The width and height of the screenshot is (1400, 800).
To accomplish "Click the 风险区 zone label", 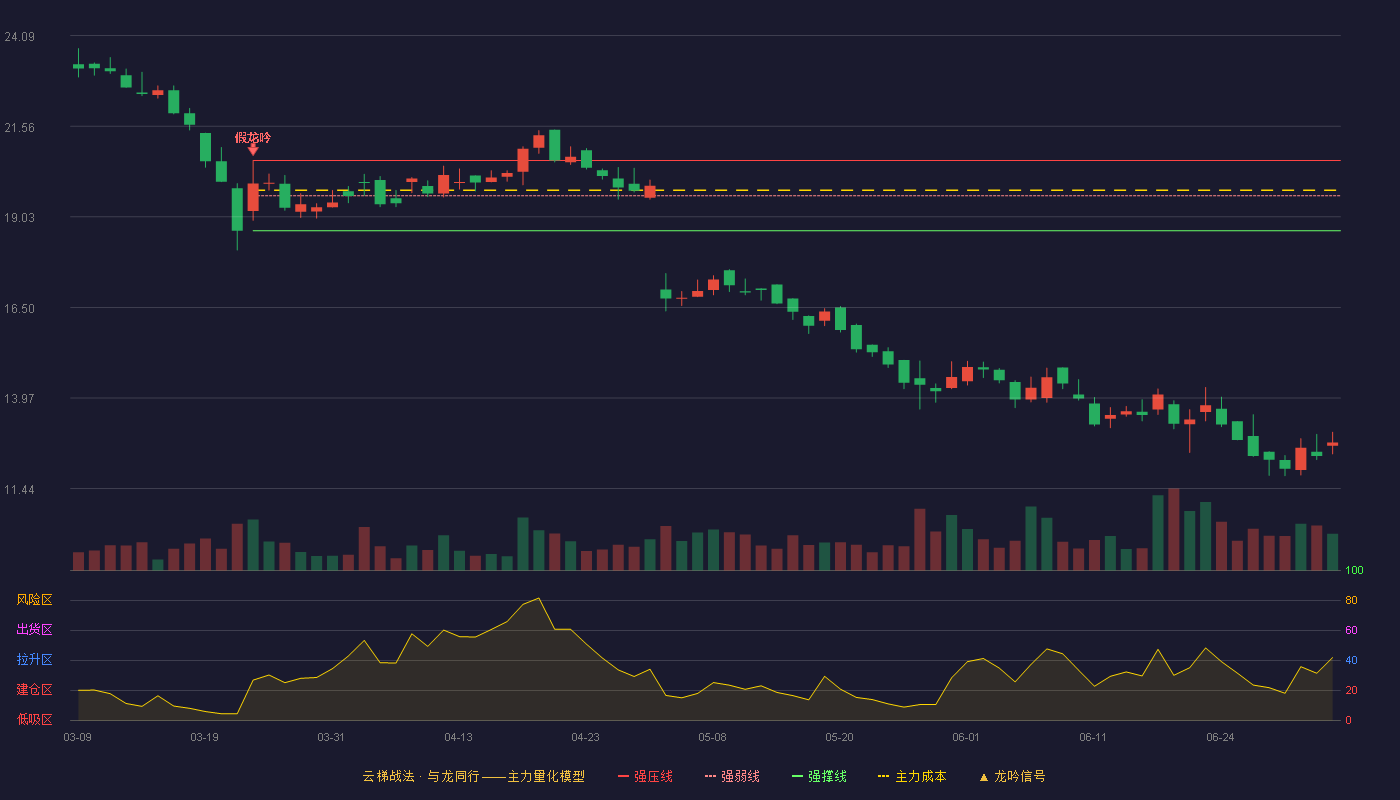I will click(x=34, y=600).
